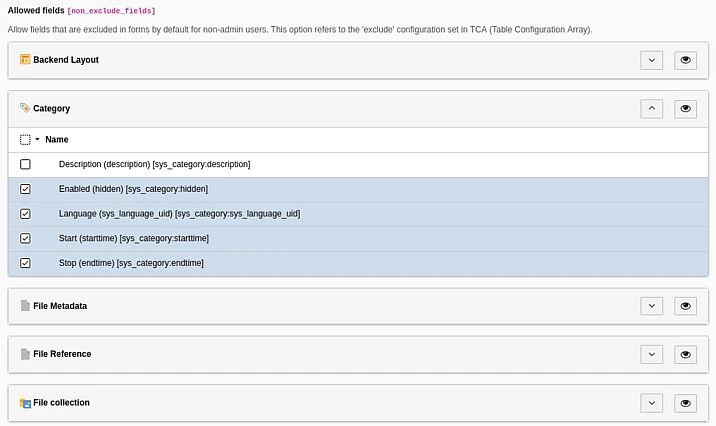Click the Category tag icon
Screen dimensions: 716x426
click(25, 108)
